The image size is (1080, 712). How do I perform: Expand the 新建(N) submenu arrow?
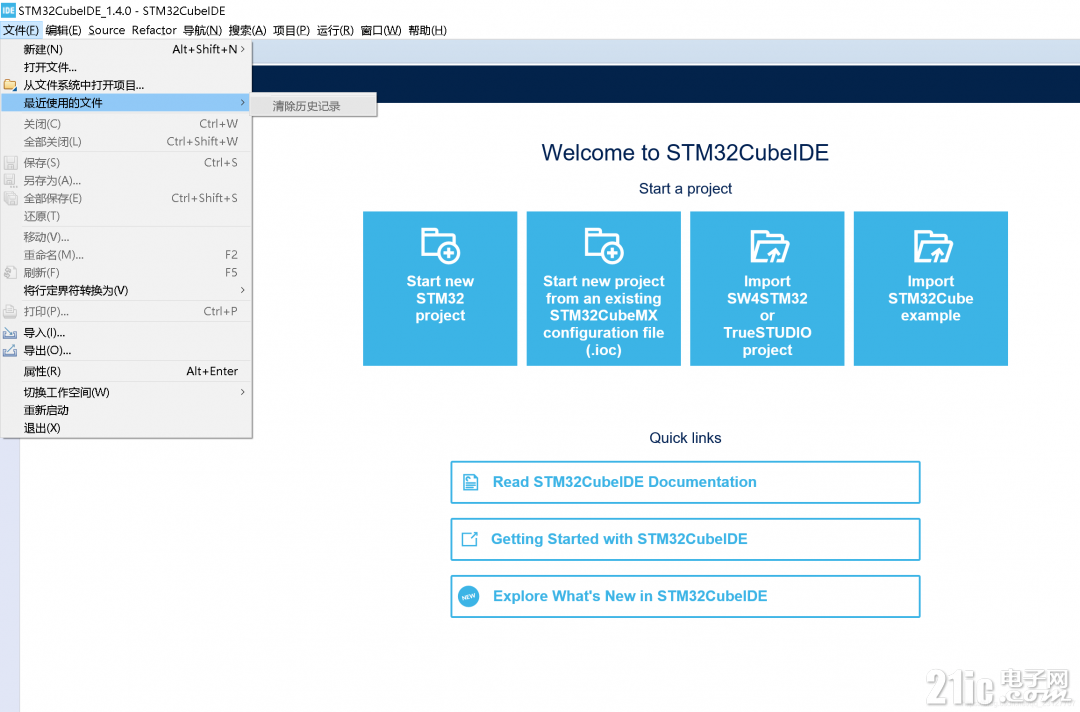click(x=242, y=49)
